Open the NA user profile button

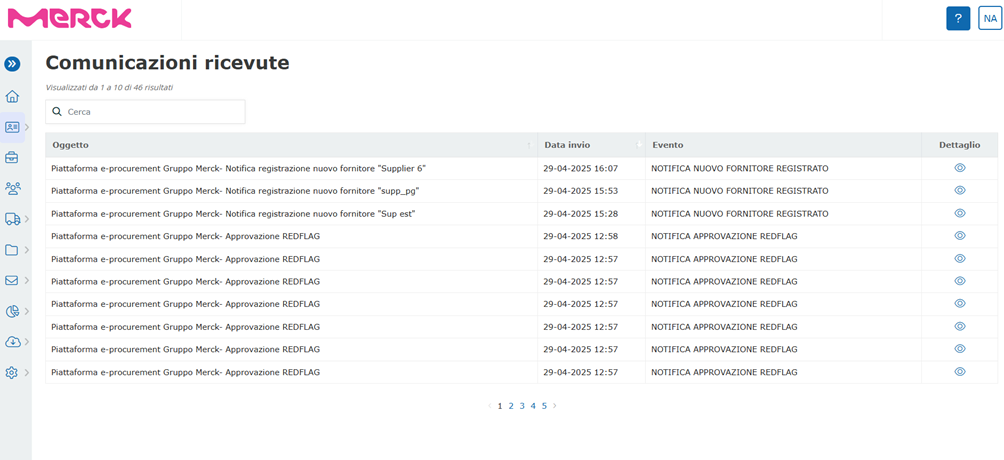pos(990,19)
